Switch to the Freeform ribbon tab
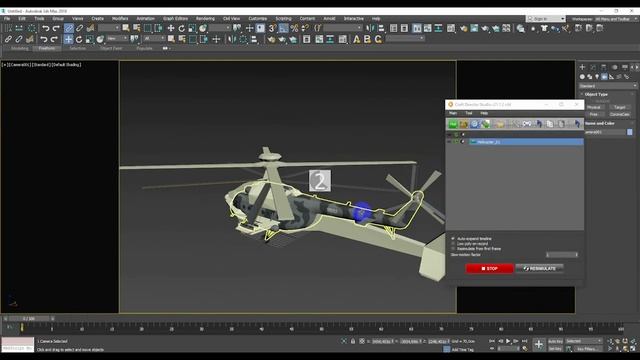Viewport: 640px width, 360px height. point(47,48)
